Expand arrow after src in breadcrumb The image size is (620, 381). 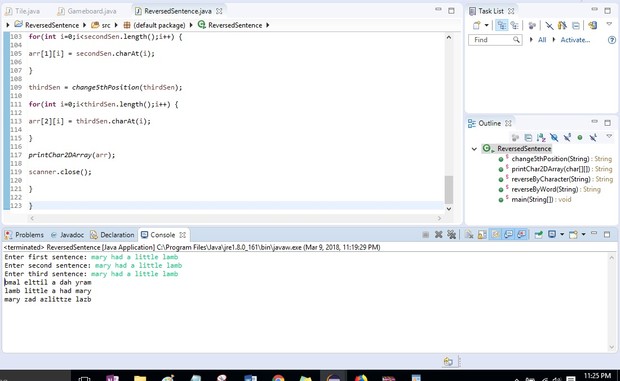pos(116,25)
